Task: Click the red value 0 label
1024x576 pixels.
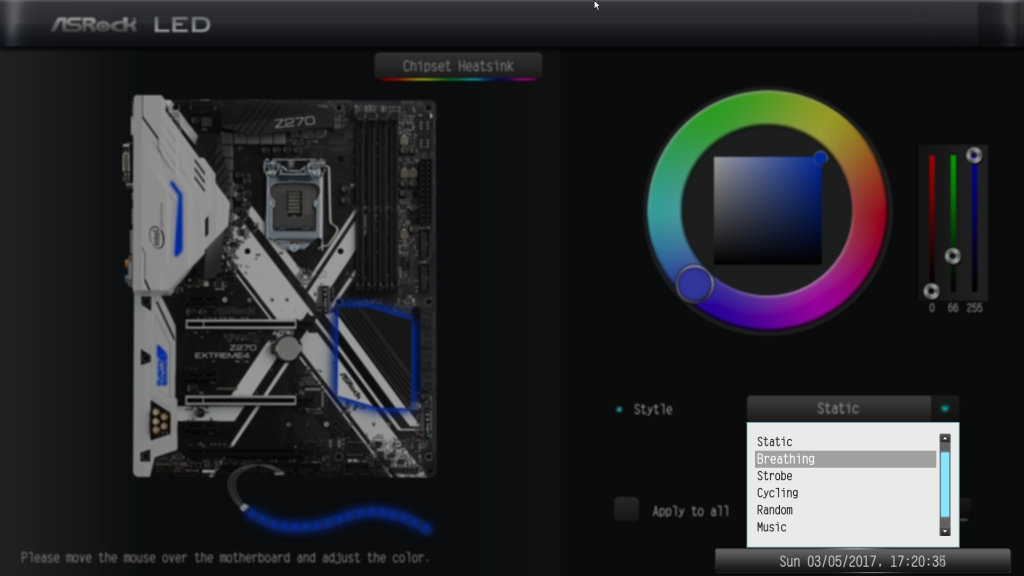Action: [x=931, y=308]
